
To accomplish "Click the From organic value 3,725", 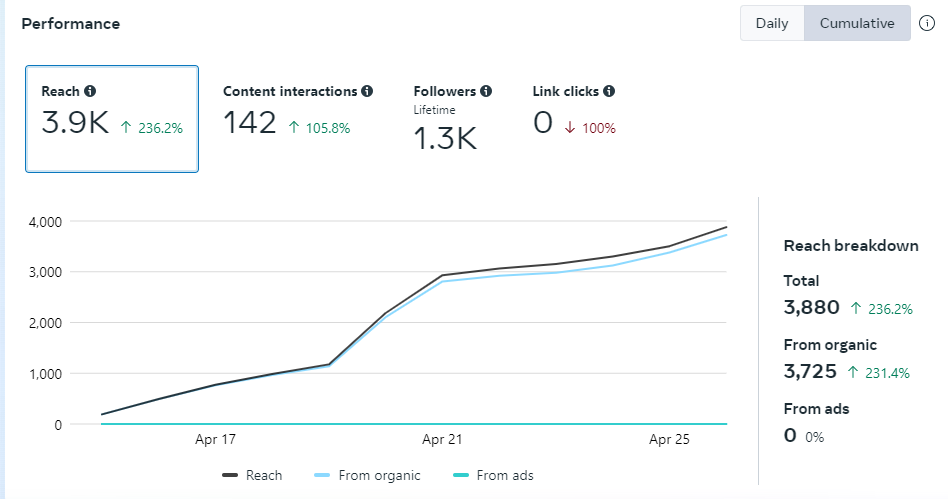I will (810, 372).
